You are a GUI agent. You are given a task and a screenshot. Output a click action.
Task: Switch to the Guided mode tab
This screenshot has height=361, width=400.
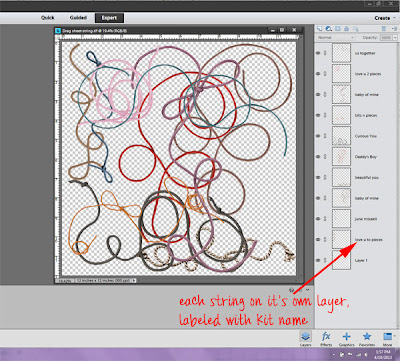(x=78, y=18)
